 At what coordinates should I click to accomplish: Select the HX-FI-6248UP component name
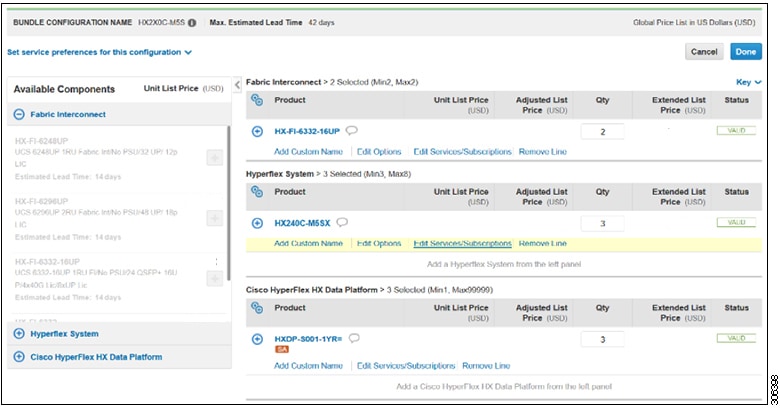(x=41, y=141)
